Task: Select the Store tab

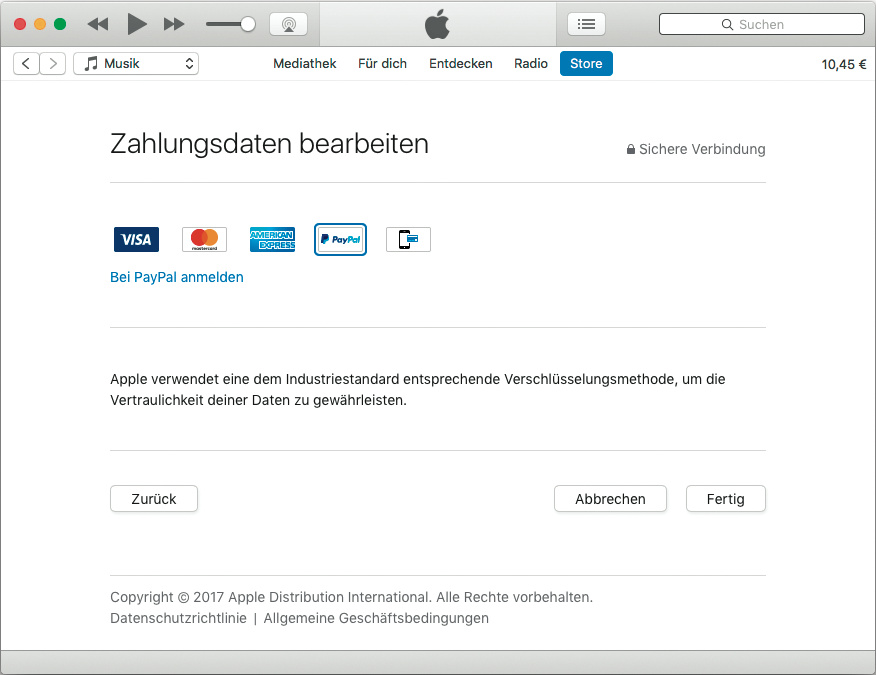Action: tap(586, 64)
